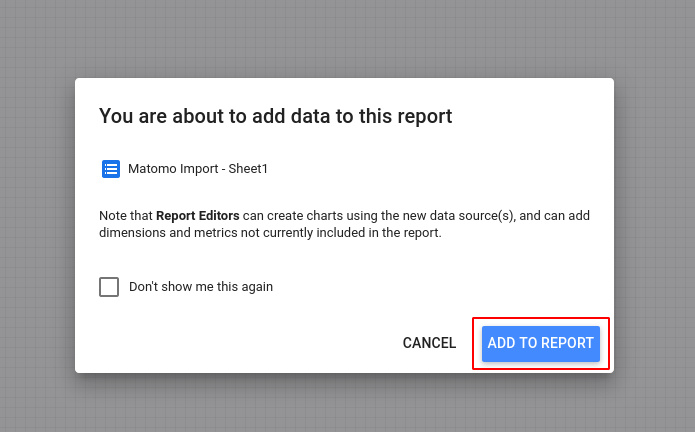Click "Sheet1" in the data source name
Screen dimensions: 695x432
coord(248,169)
